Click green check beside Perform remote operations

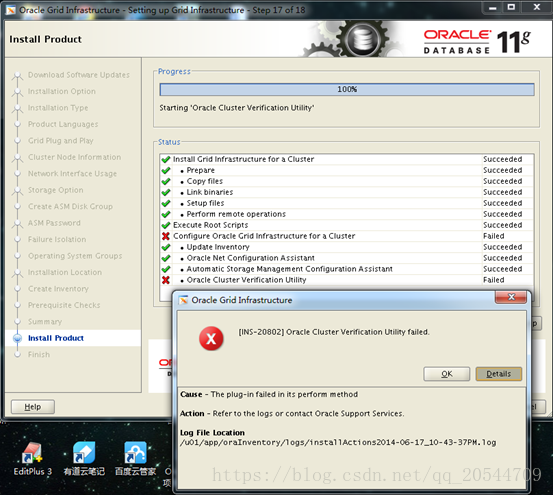tap(166, 214)
